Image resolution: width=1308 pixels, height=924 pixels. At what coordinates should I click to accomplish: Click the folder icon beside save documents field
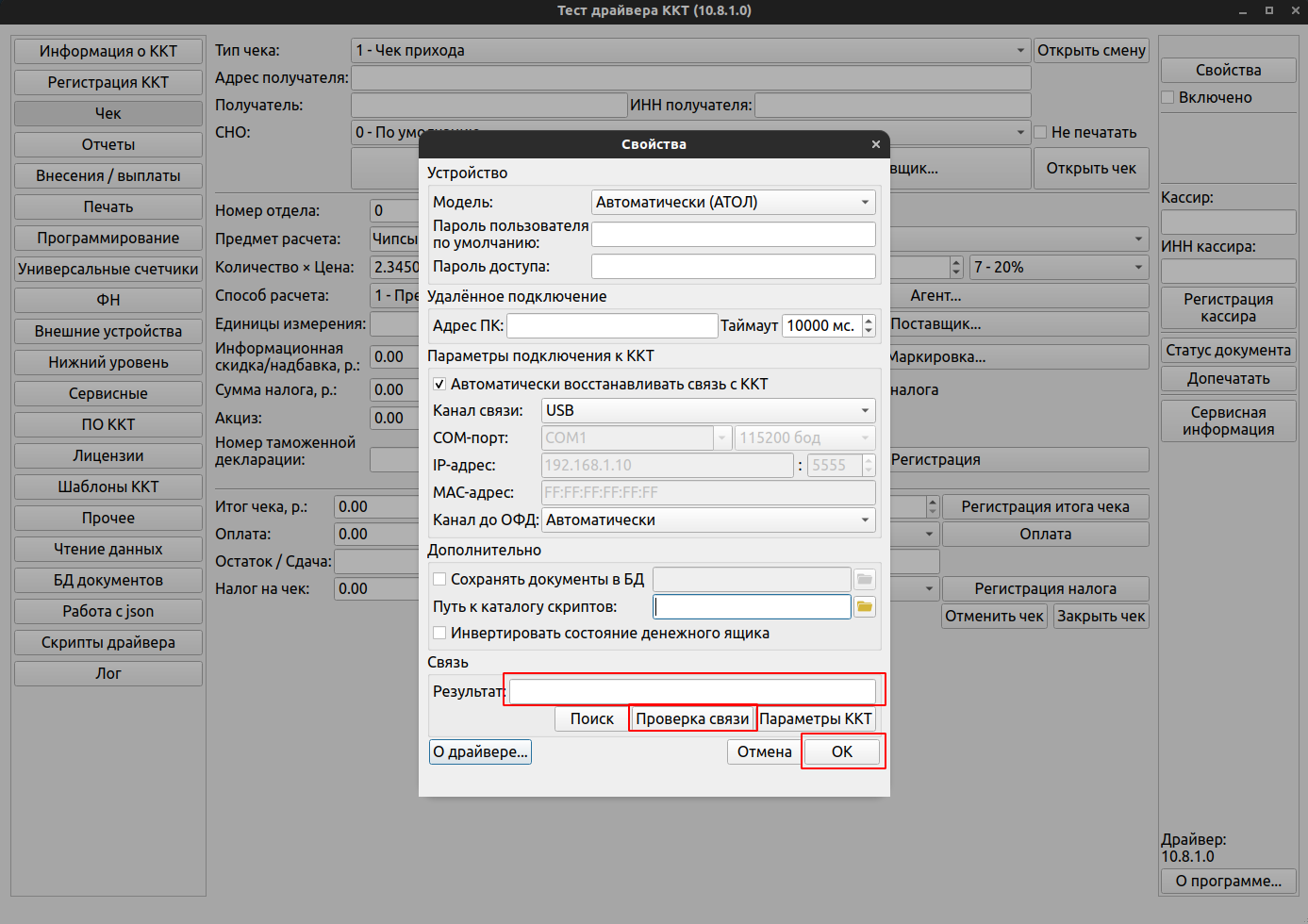tap(864, 579)
